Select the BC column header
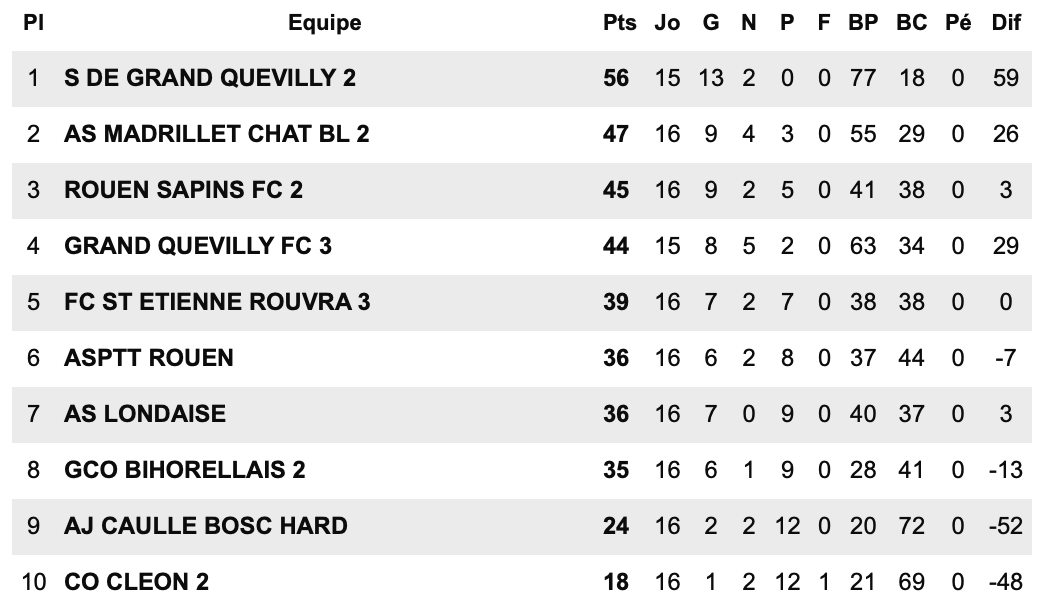 (x=911, y=23)
